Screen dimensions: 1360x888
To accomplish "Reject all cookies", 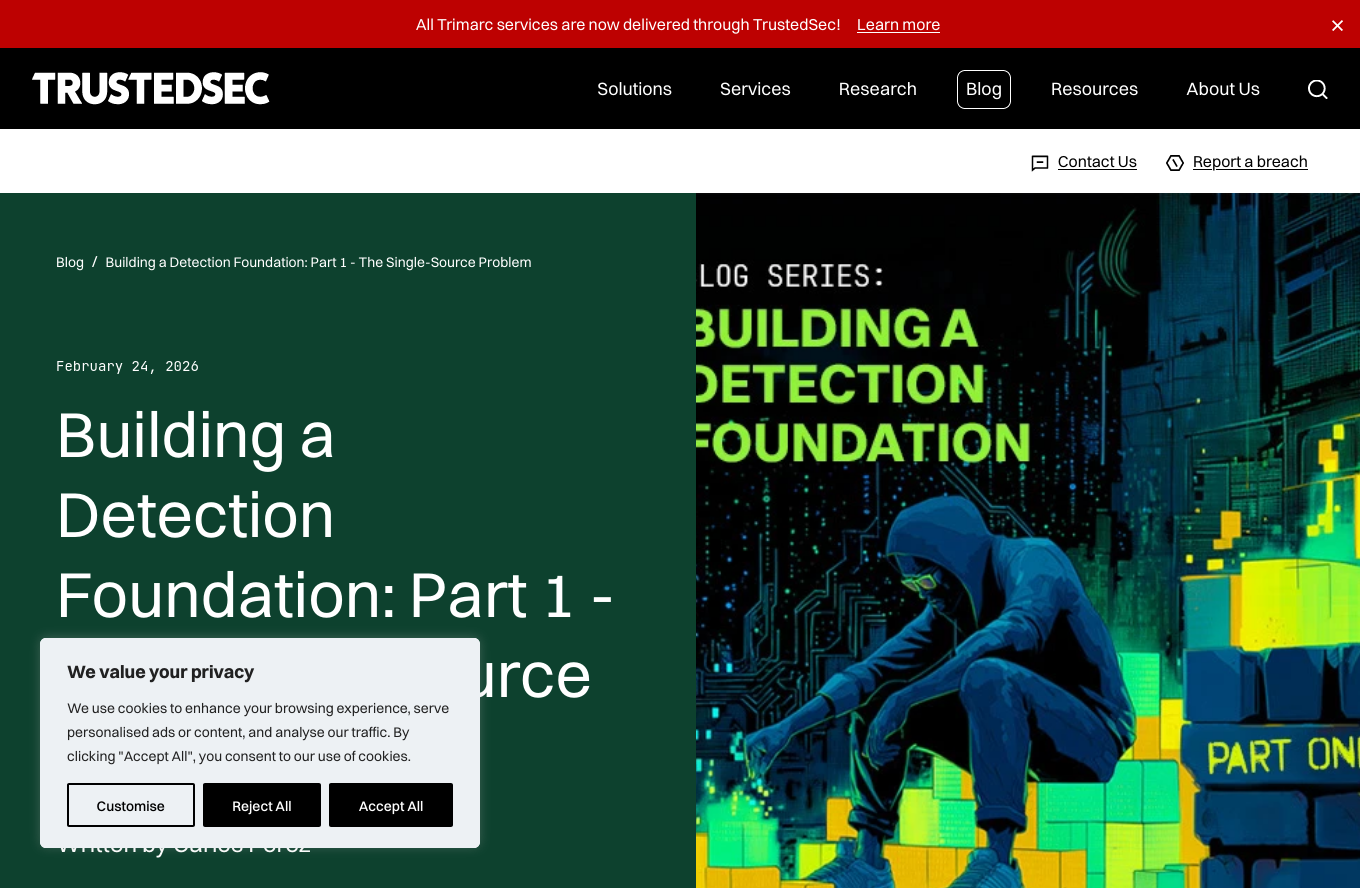I will coord(262,806).
